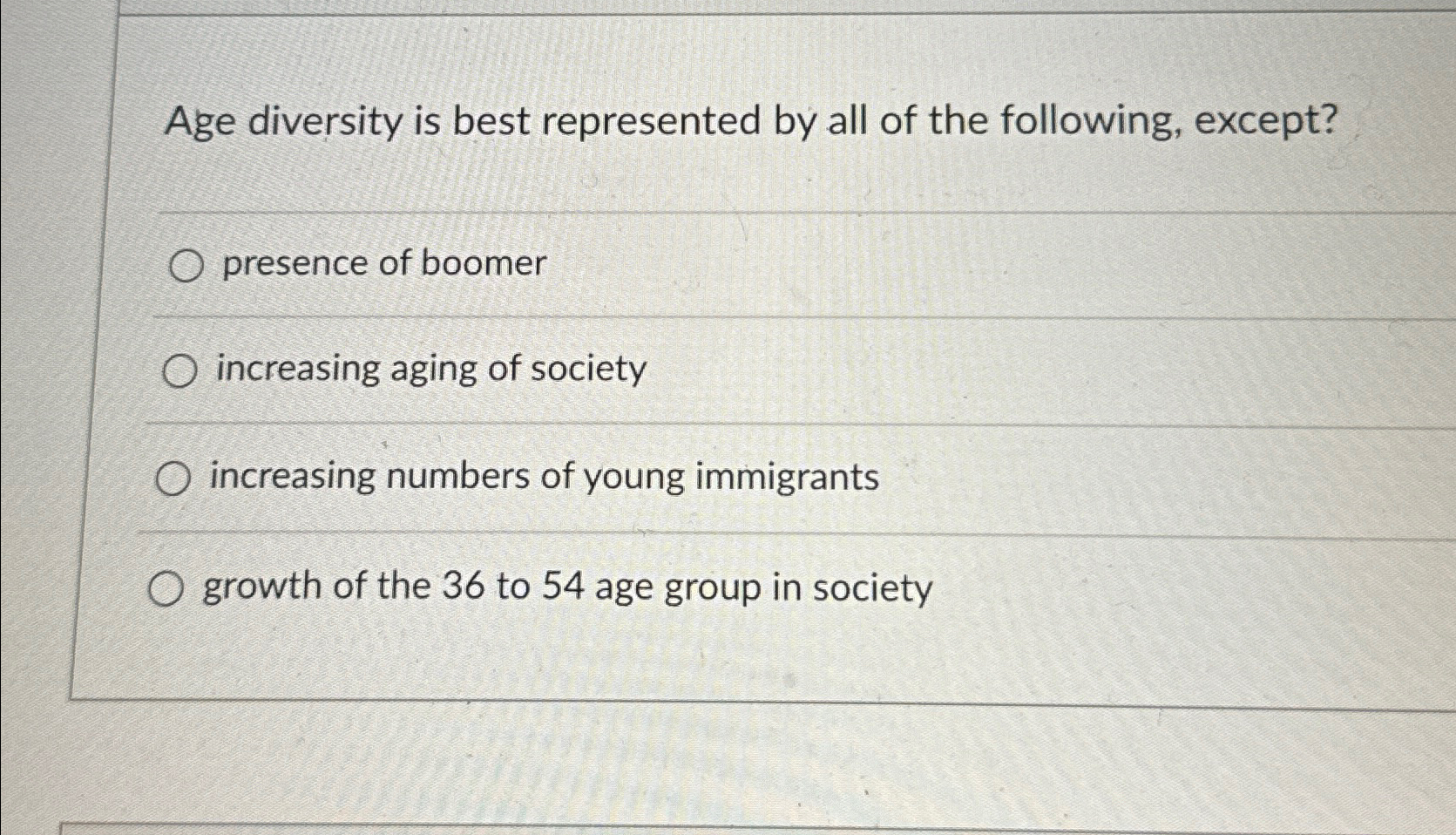Click the 'presence of boomer' answer text
The height and width of the screenshot is (835, 1456).
[x=384, y=263]
